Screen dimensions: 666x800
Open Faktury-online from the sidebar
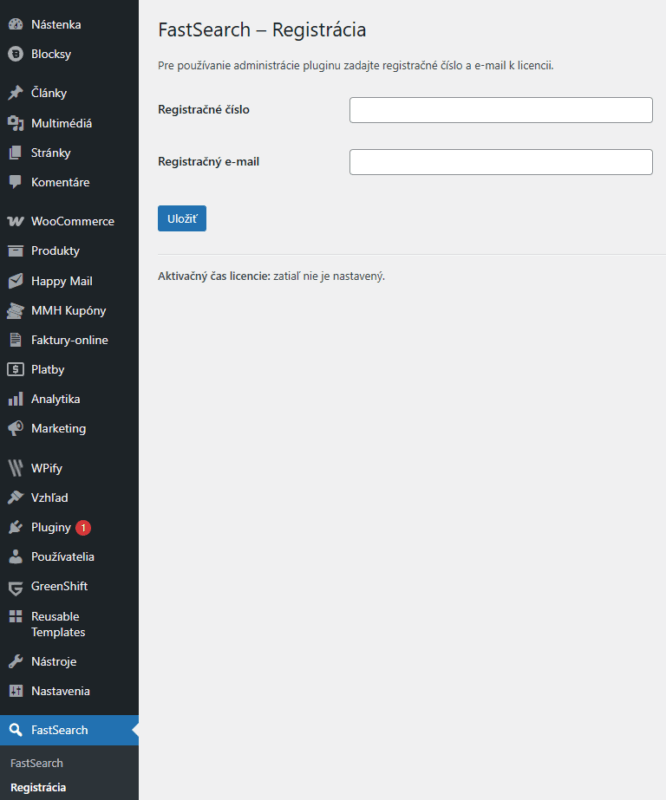pos(69,340)
